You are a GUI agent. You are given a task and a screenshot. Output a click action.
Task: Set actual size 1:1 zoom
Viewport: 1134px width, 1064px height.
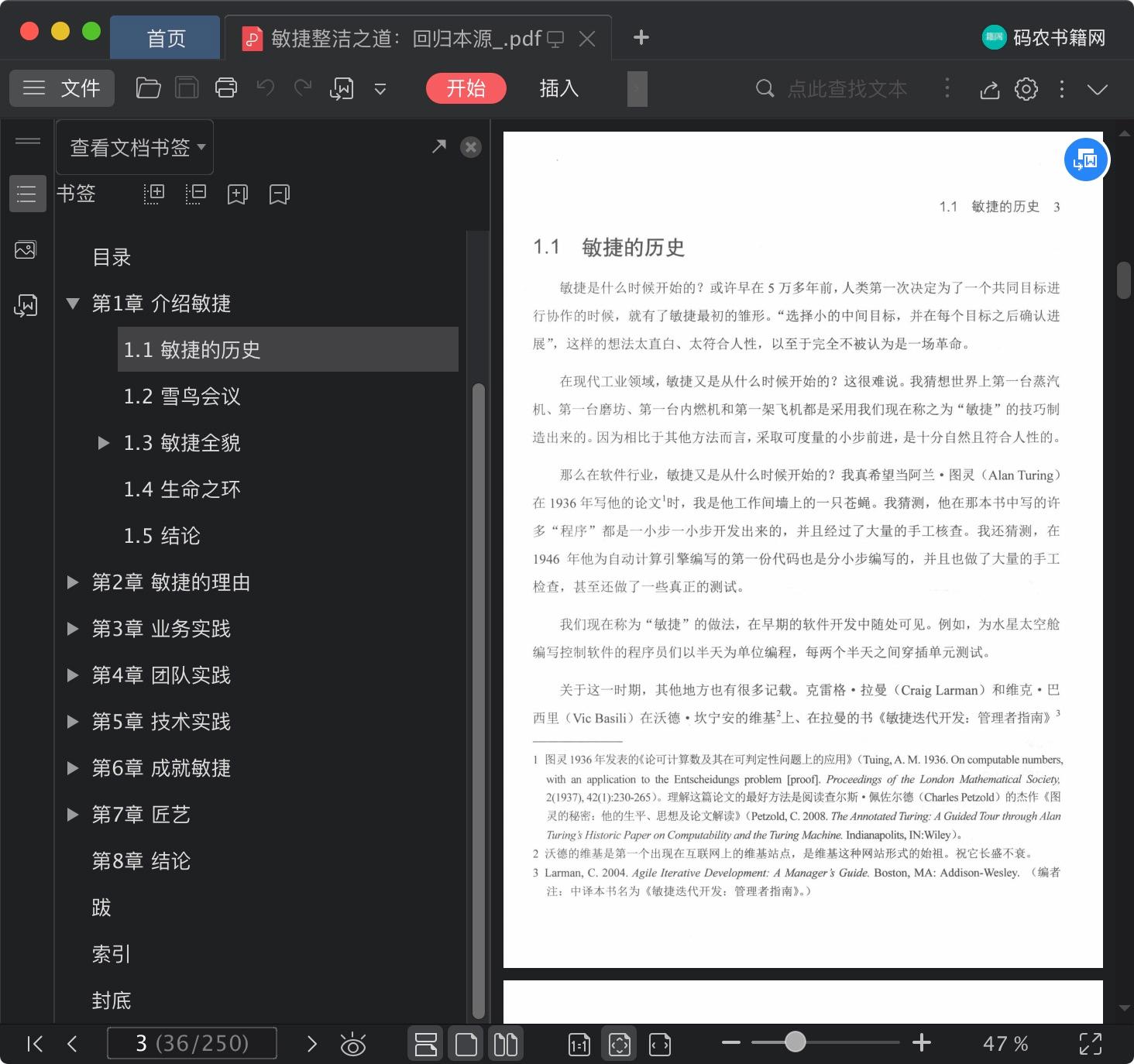click(x=579, y=1045)
